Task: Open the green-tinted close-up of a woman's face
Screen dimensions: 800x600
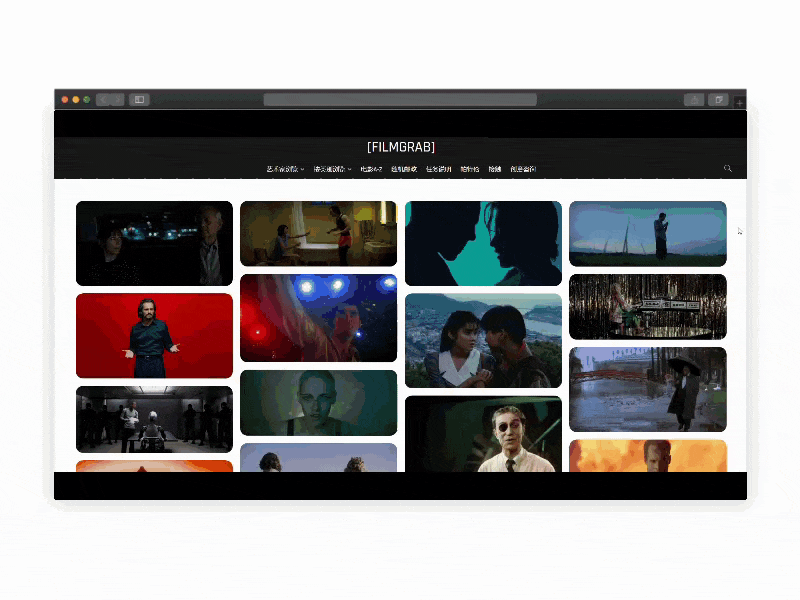Action: tap(318, 403)
